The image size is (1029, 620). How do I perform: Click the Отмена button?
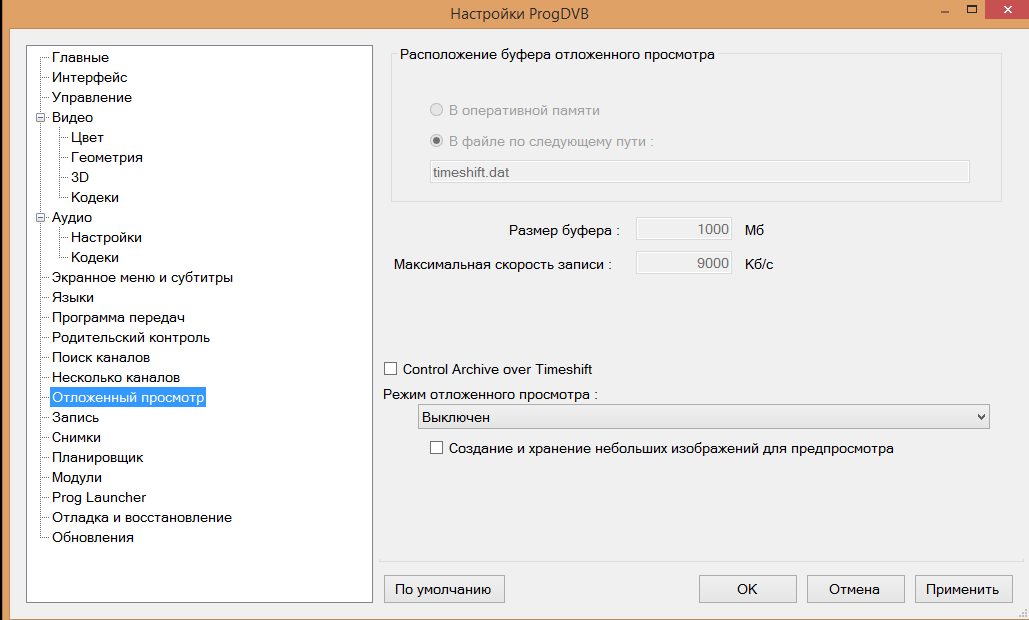(855, 589)
